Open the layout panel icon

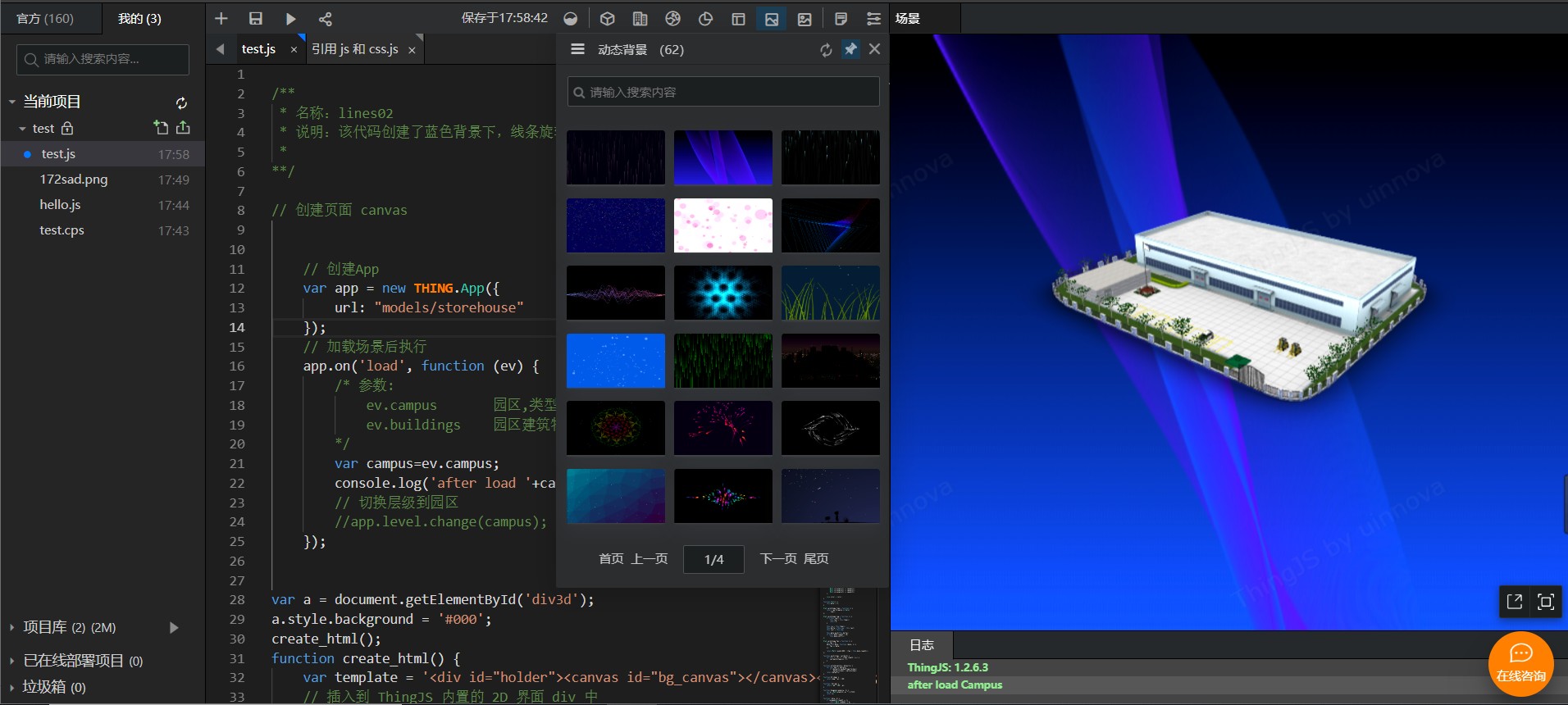(x=738, y=18)
